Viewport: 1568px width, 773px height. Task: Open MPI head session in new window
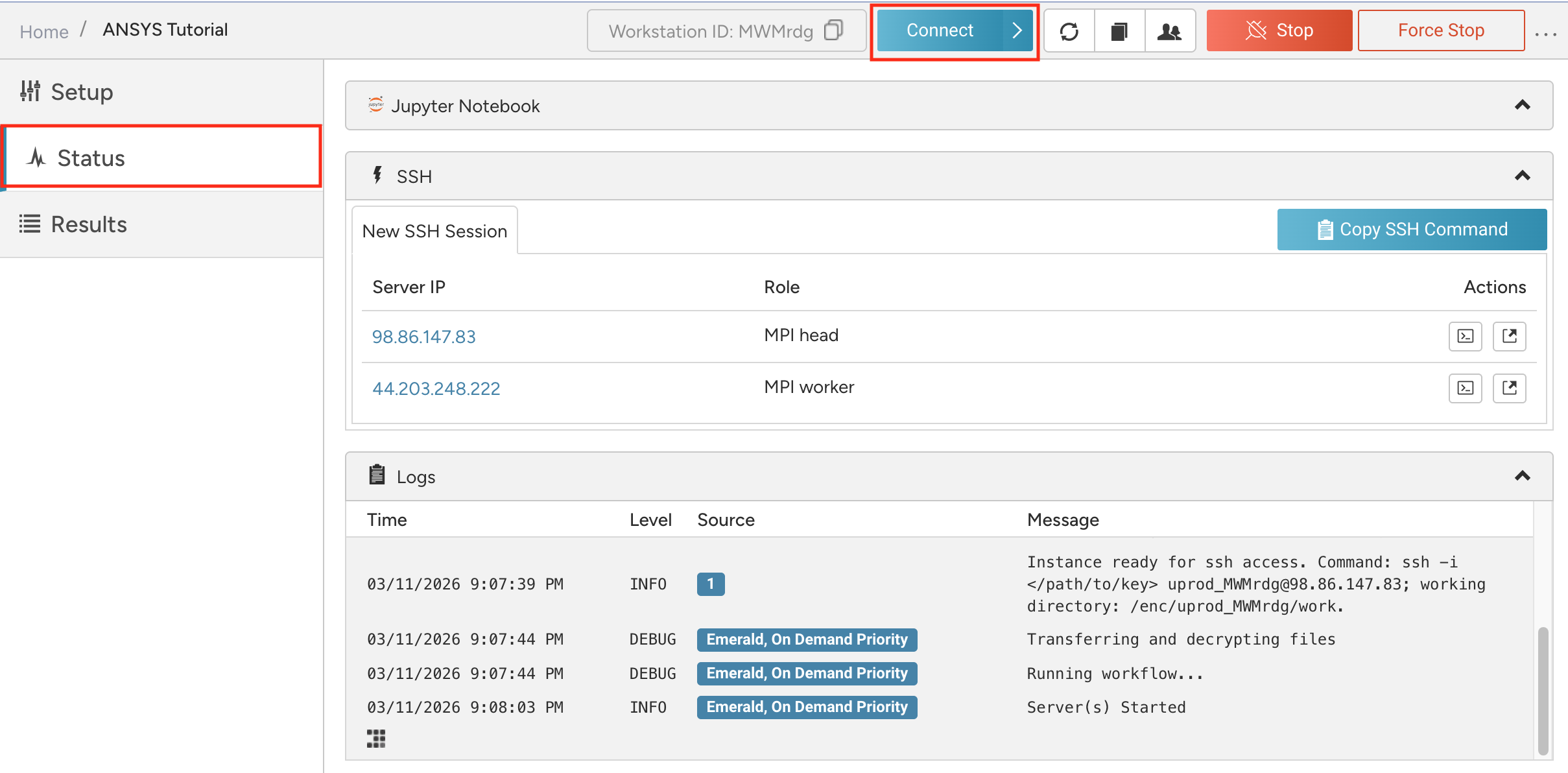click(1510, 336)
